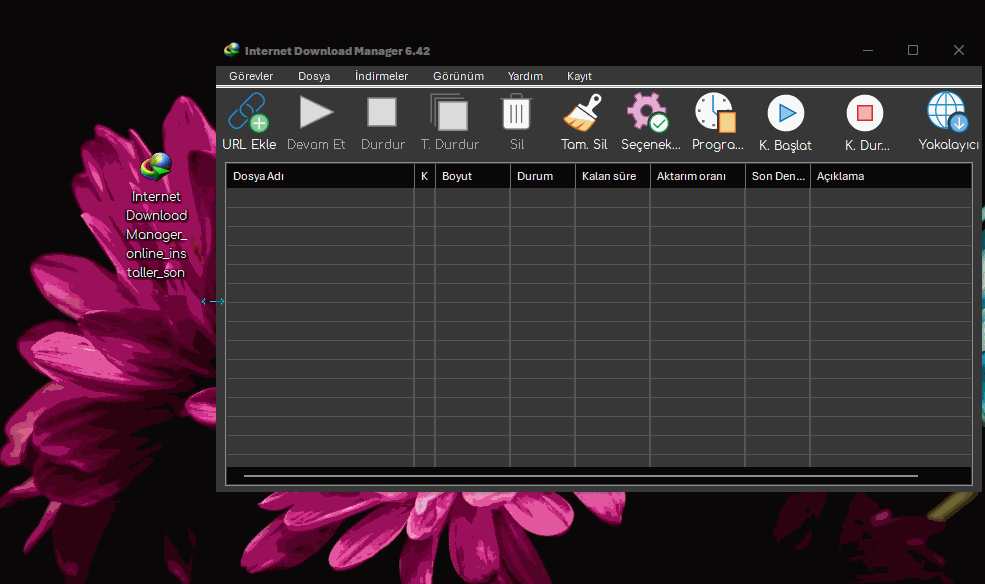Viewport: 985px width, 584px height.
Task: Open Seçenekler gear options icon
Action: coord(647,113)
